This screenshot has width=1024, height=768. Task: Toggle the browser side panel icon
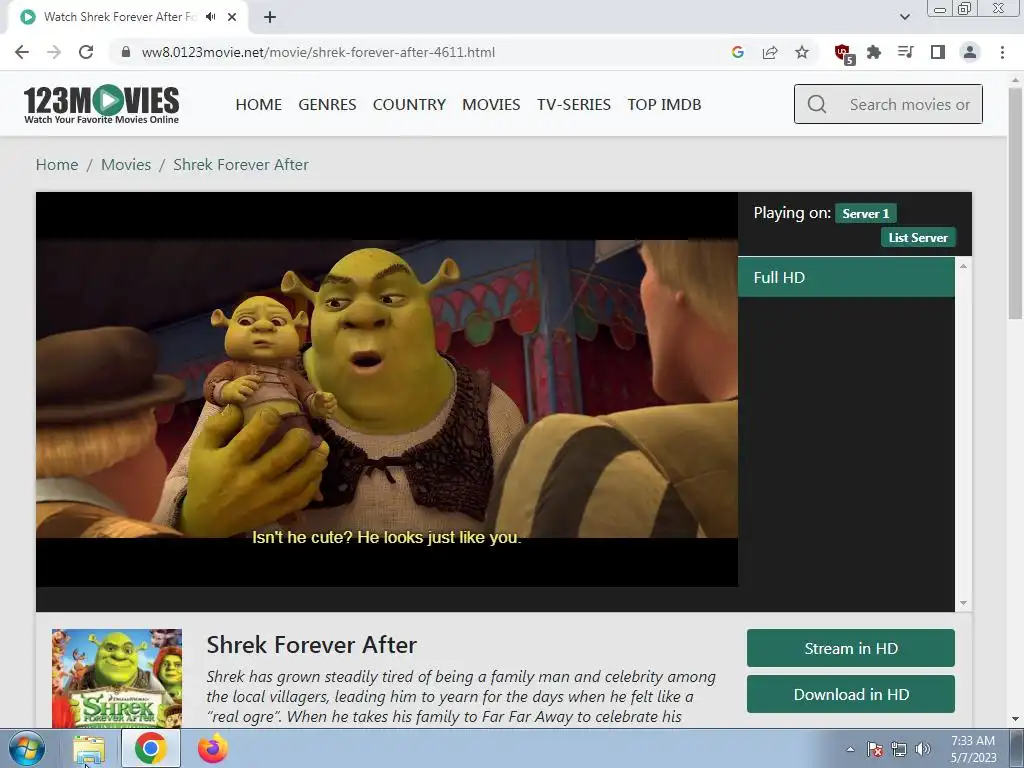pyautogui.click(x=938, y=52)
